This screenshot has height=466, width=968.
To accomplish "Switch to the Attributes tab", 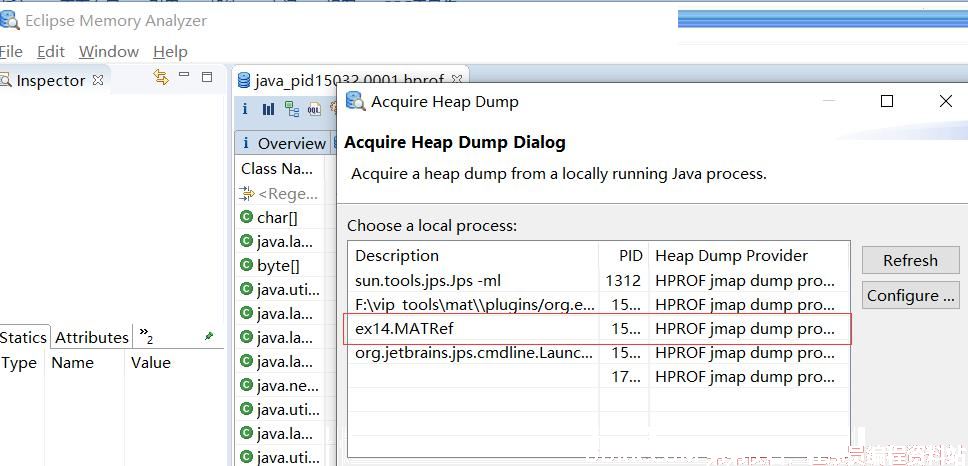I will click(91, 338).
